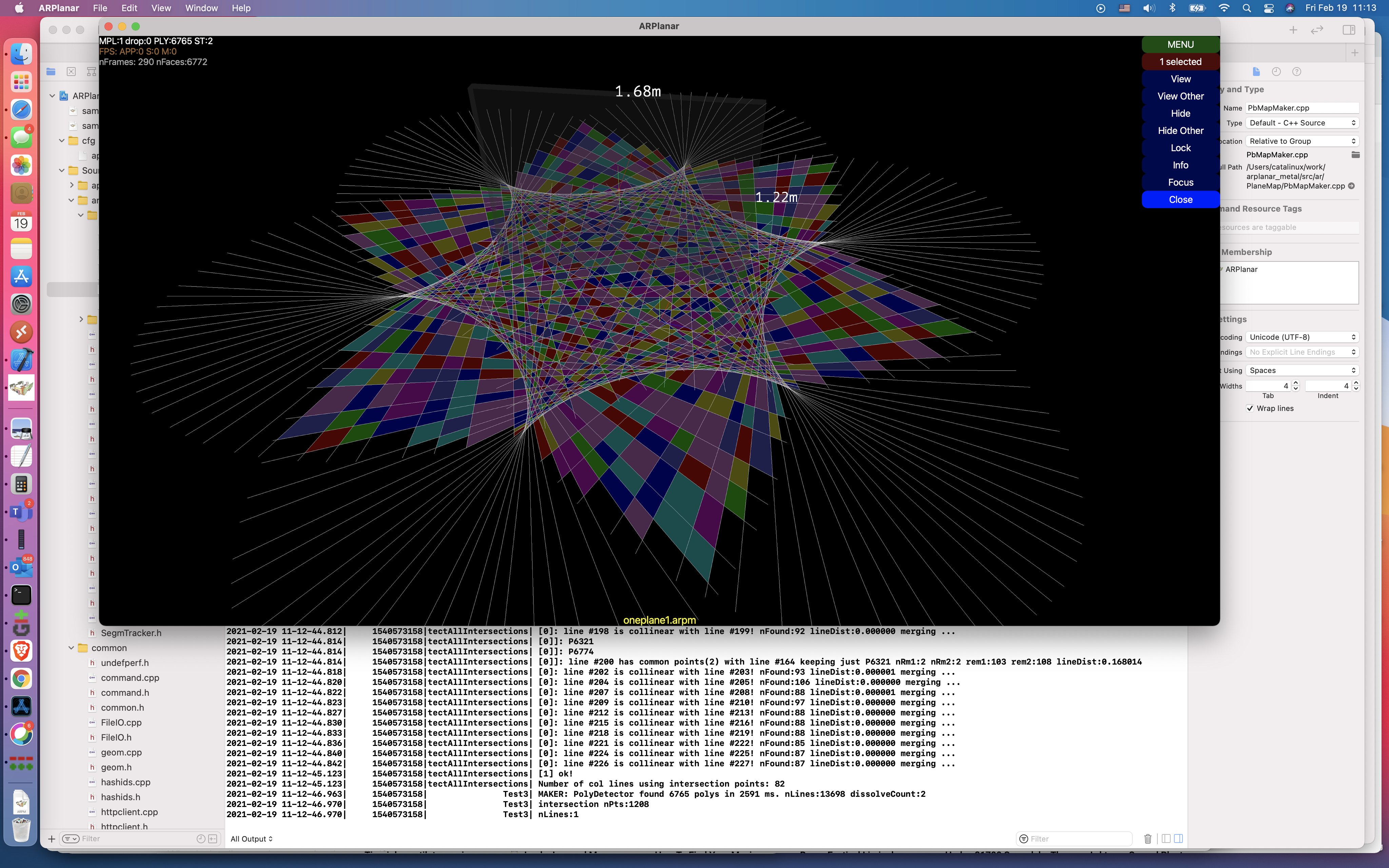Select Hide Other in the ARPlanar menu
Image resolution: width=1389 pixels, height=868 pixels.
point(1180,130)
